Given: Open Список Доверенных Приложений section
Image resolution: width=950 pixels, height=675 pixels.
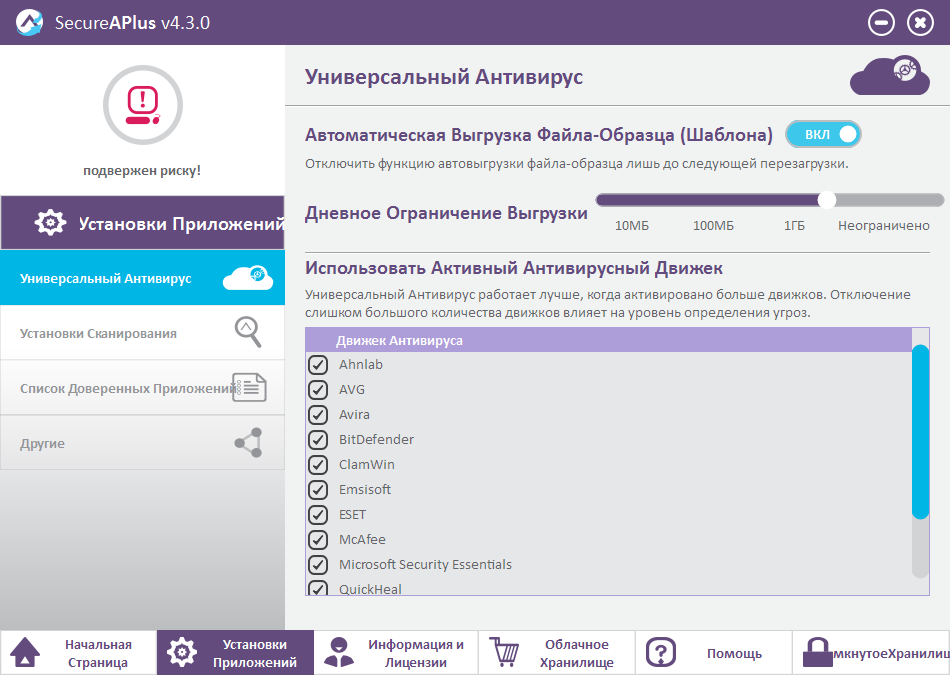Looking at the screenshot, I should (142, 388).
